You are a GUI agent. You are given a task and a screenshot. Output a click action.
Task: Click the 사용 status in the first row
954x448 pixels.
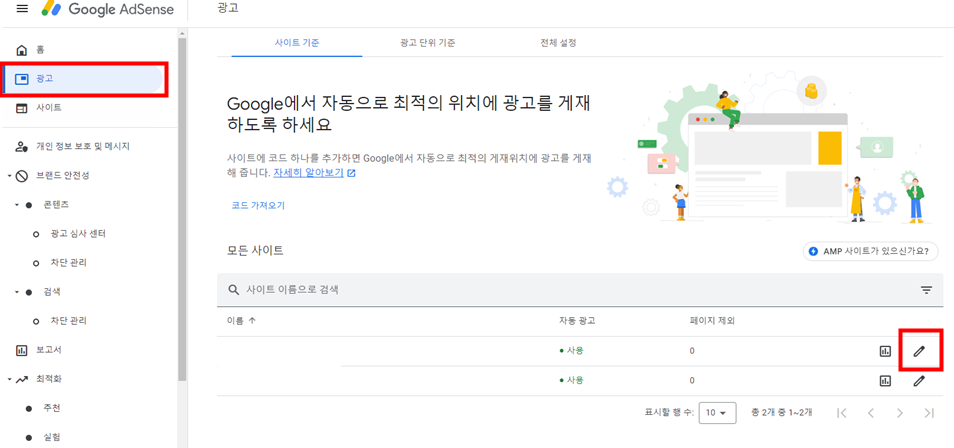[572, 351]
